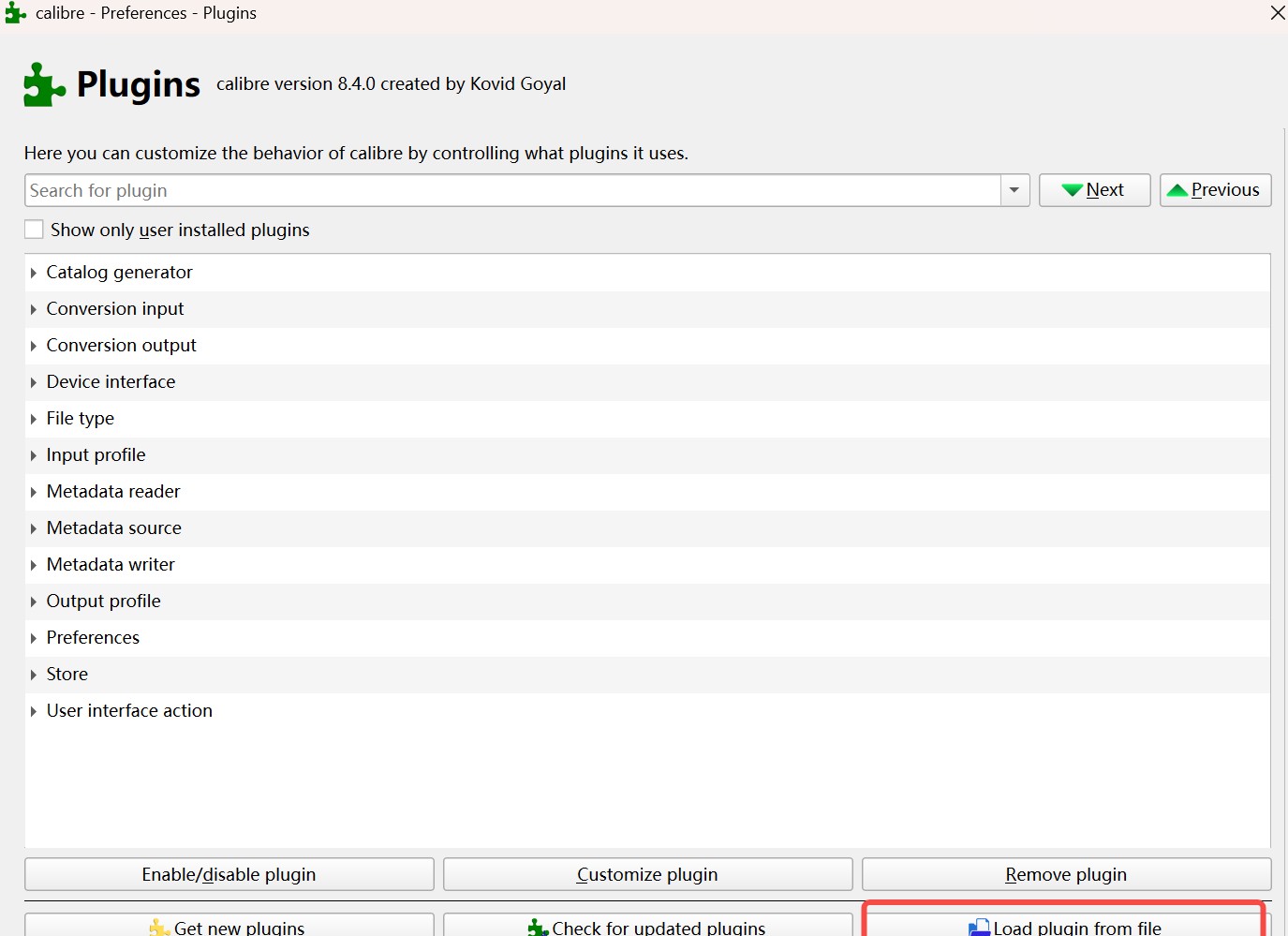Click the yellow puzzle icon on Get new plugins
Viewport: 1288px width, 936px height.
160,928
